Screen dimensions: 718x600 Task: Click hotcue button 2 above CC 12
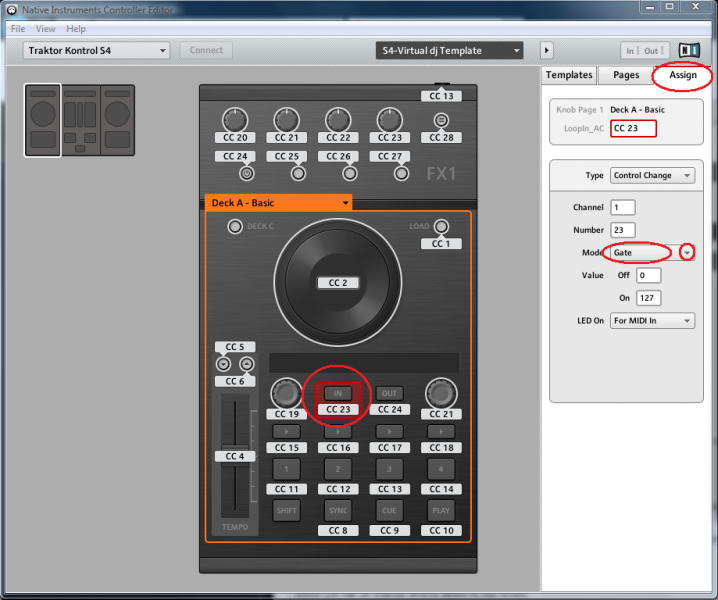338,469
